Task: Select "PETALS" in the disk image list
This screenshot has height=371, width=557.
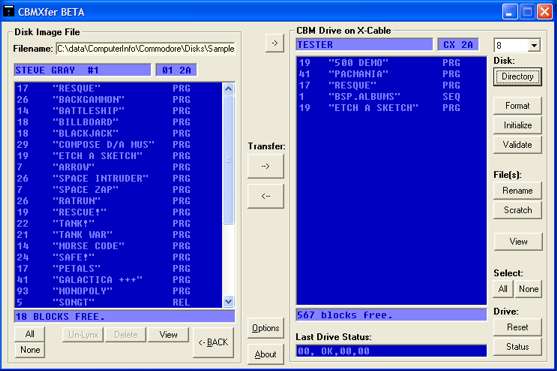Action: [118, 268]
